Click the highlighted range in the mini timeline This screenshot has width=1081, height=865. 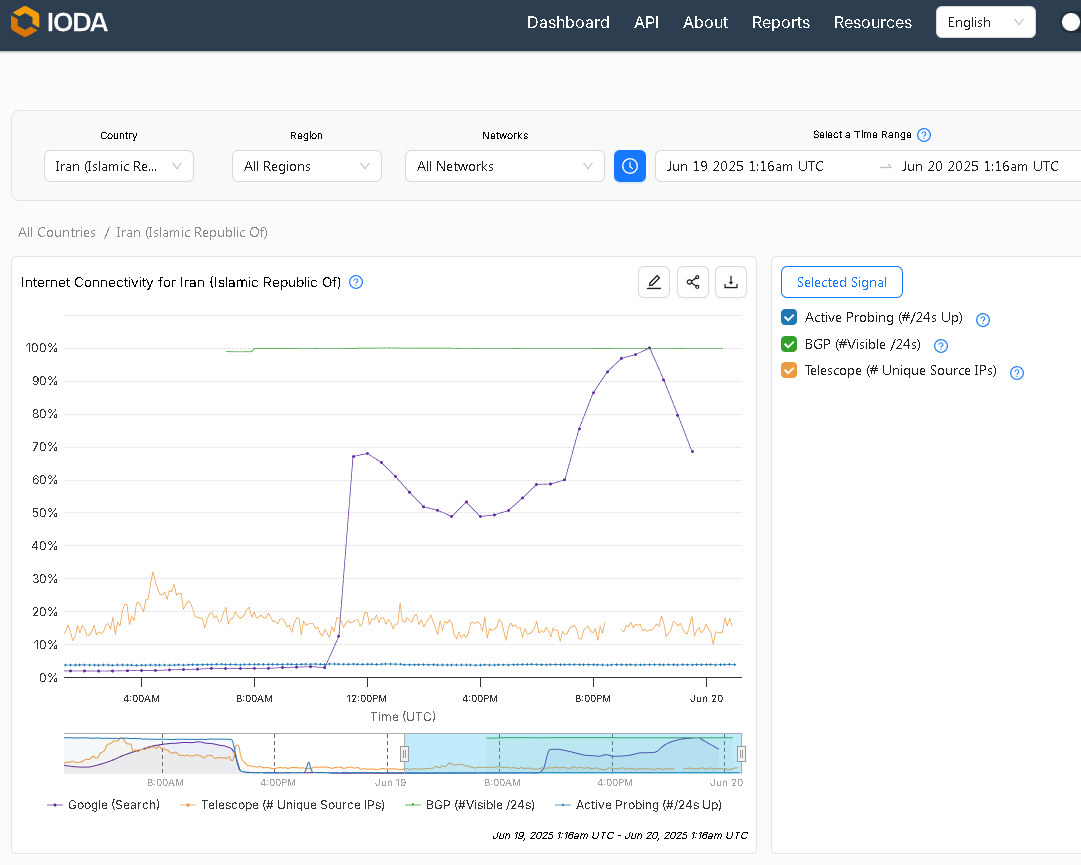click(x=573, y=753)
